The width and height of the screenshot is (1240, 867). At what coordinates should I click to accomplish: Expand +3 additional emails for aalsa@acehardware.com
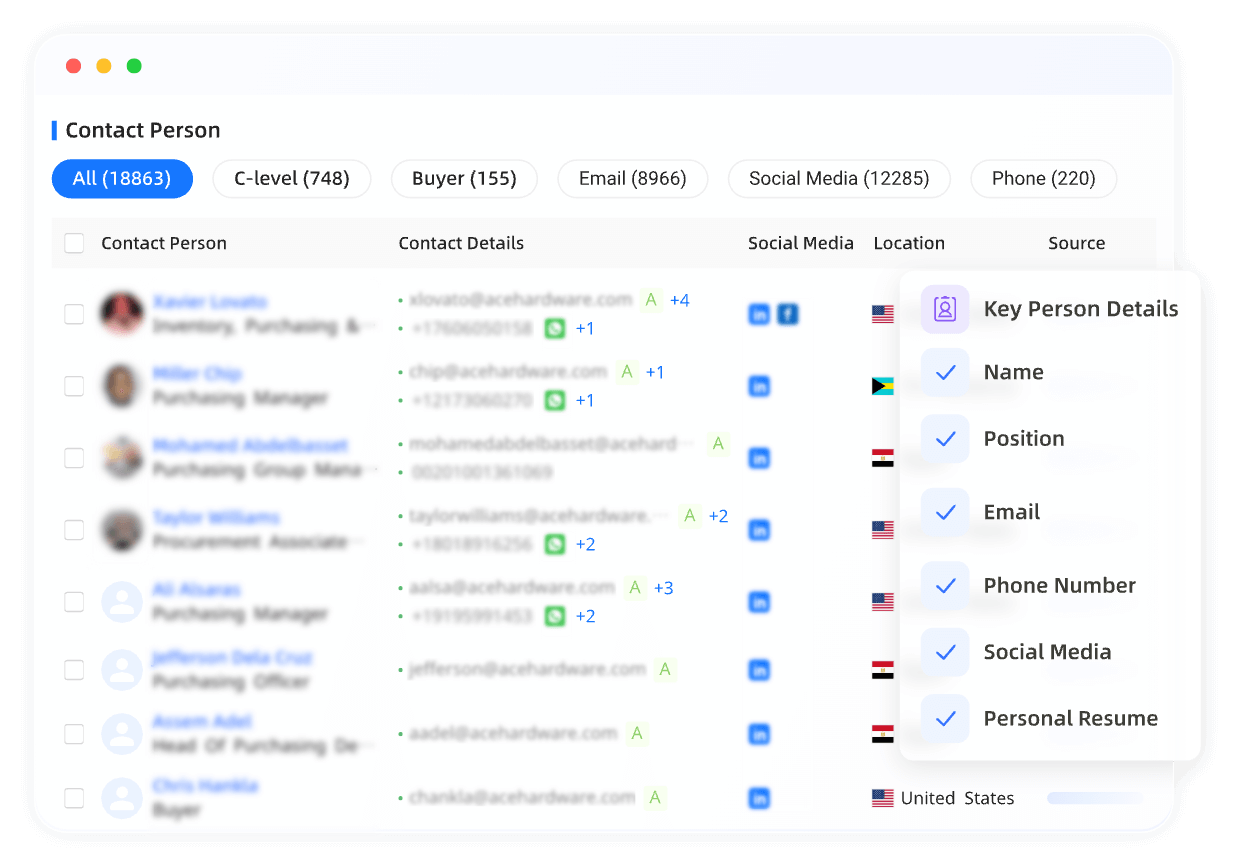click(x=664, y=588)
